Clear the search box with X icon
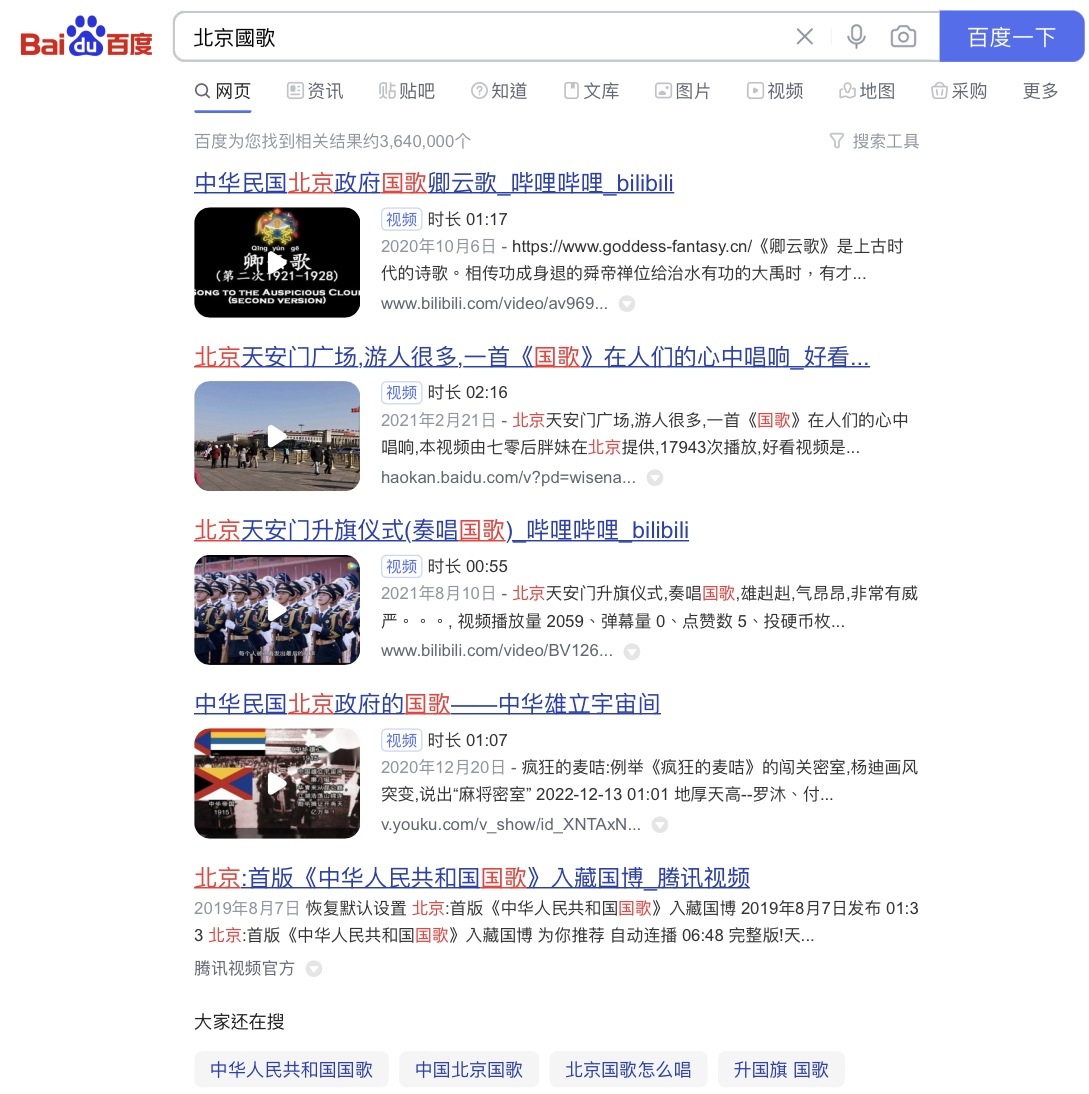1089x1094 pixels. tap(804, 36)
